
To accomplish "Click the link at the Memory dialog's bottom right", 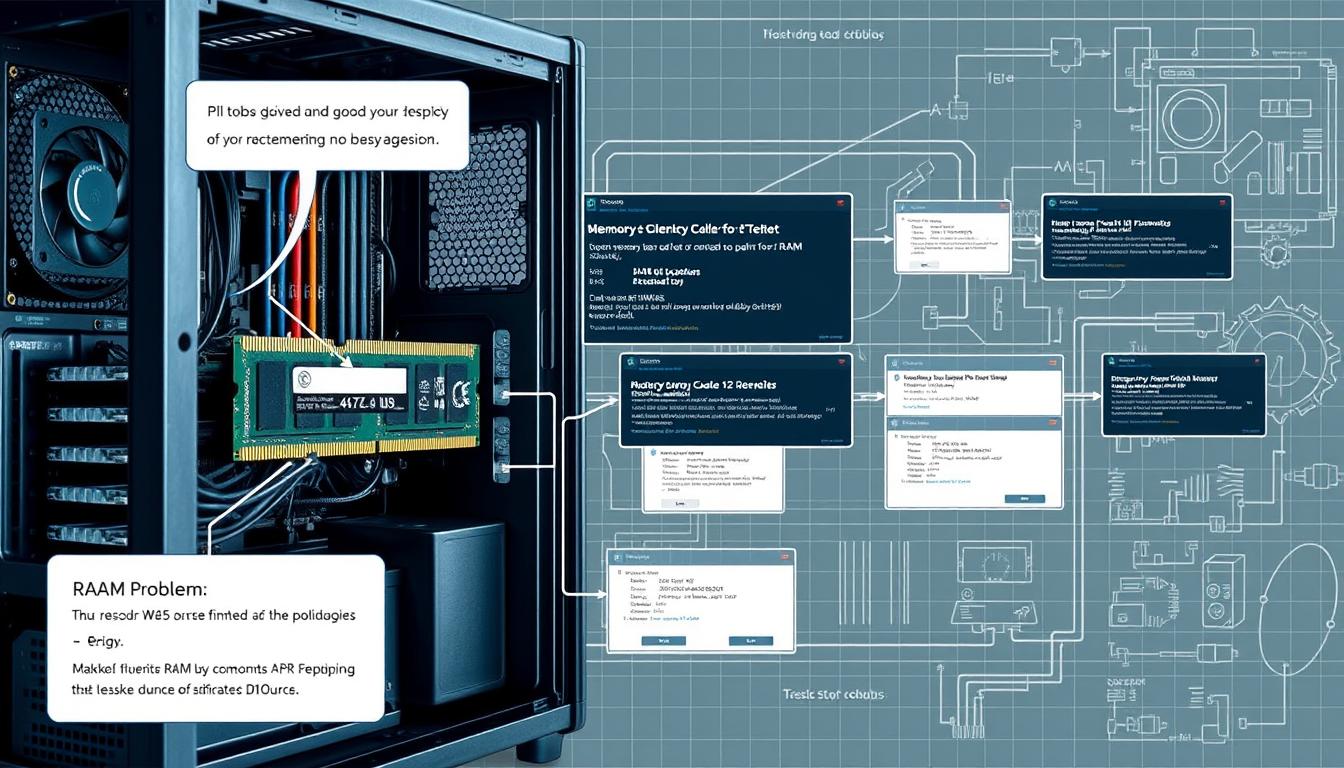I will click(x=828, y=337).
